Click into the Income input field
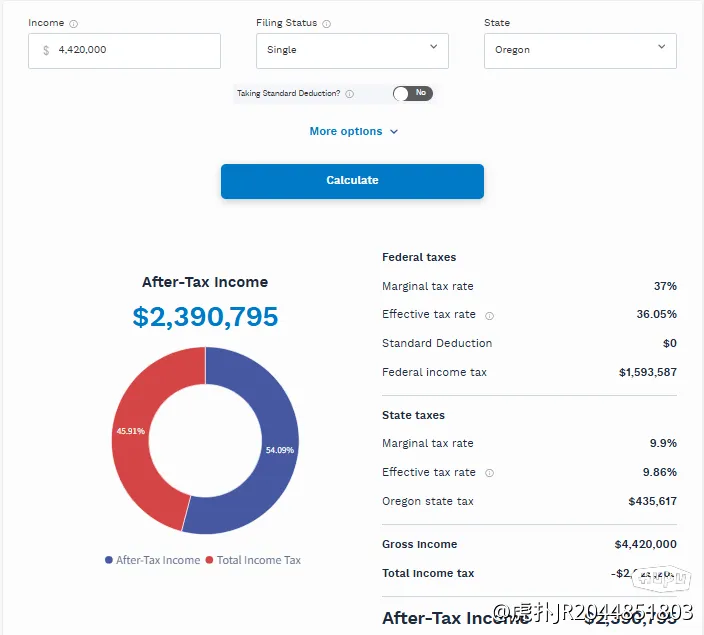Image resolution: width=704 pixels, height=635 pixels. pyautogui.click(x=135, y=50)
